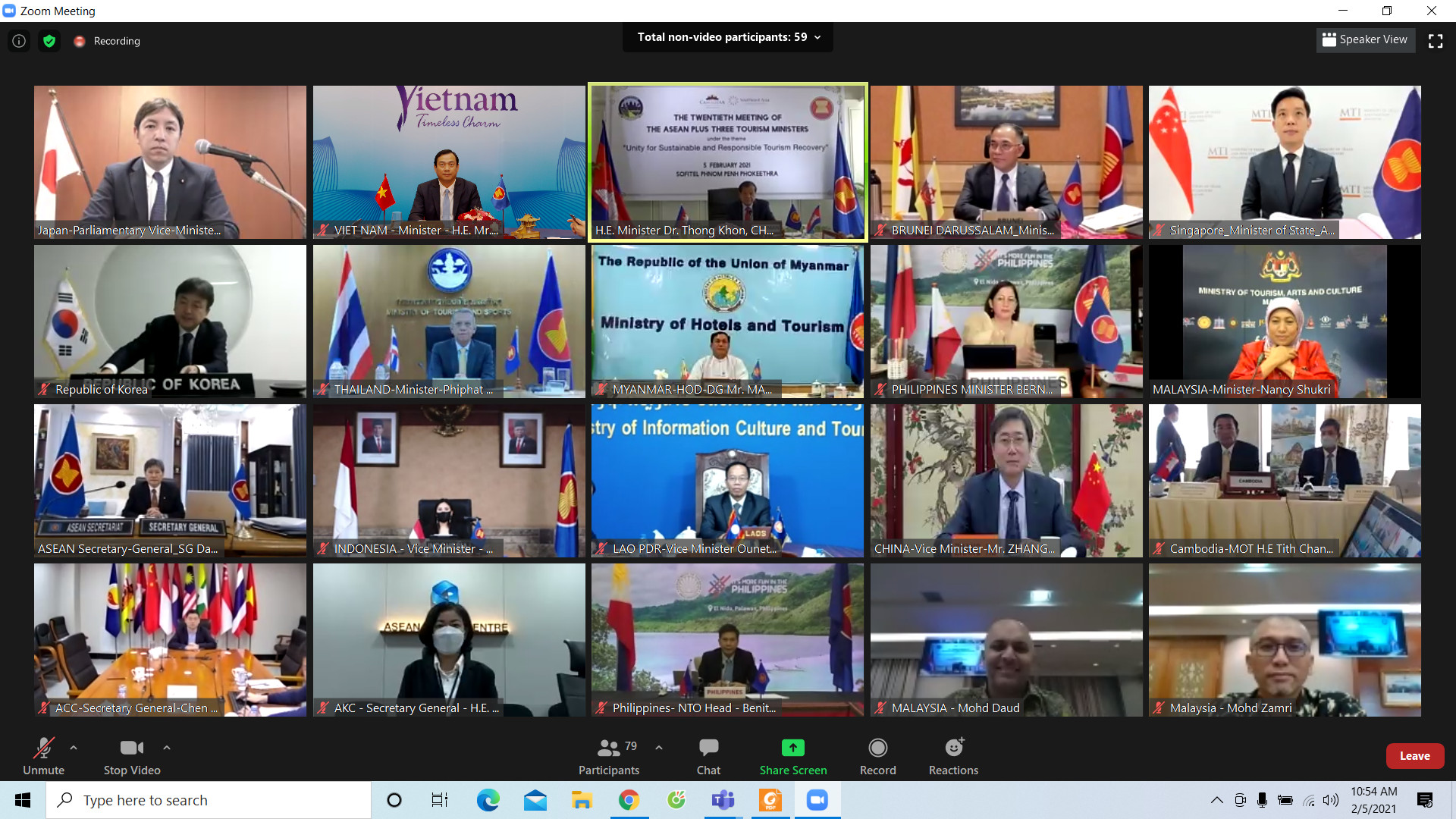Select the Philippines NTO Head Benit tile
The height and width of the screenshot is (819, 1456).
tap(728, 640)
